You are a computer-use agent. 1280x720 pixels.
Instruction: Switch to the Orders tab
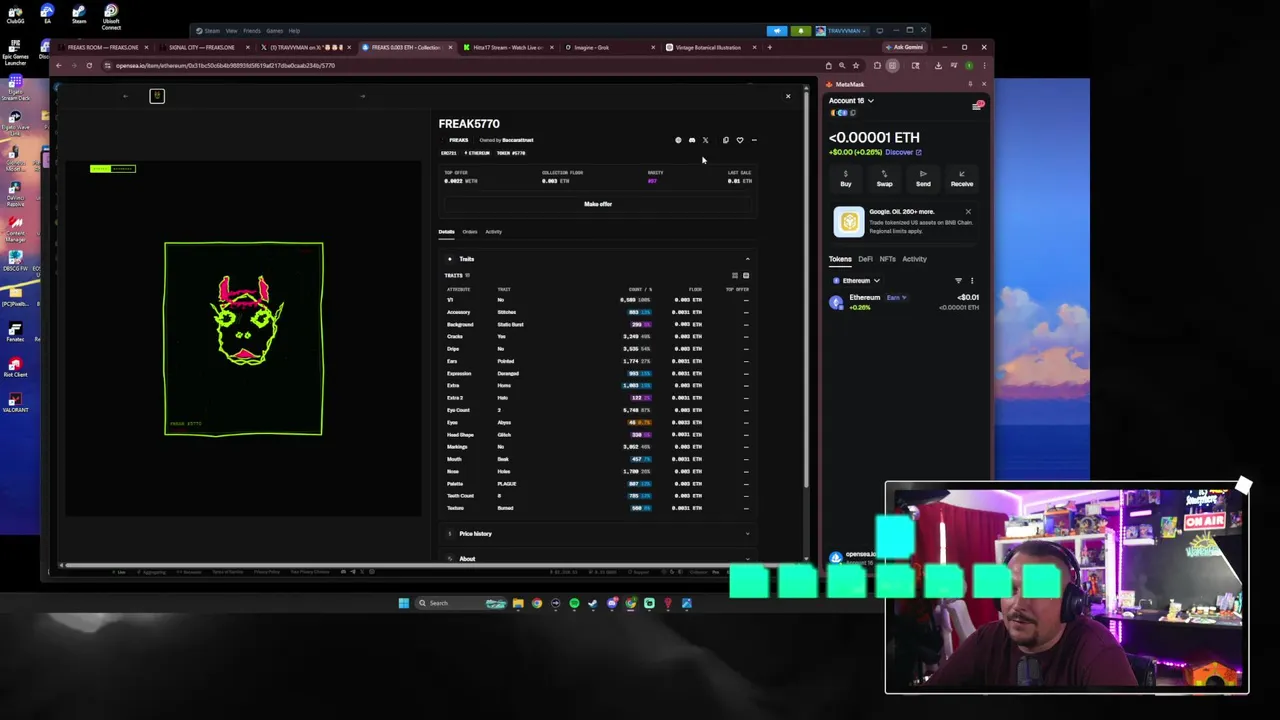click(469, 232)
